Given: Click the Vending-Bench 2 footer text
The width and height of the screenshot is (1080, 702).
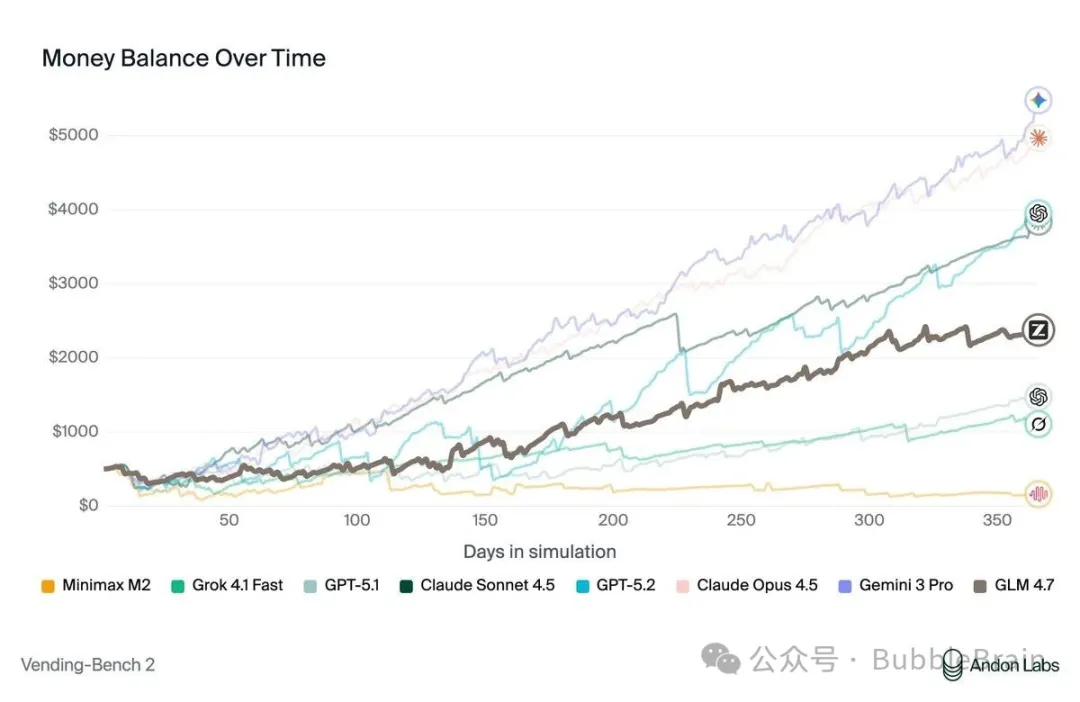Looking at the screenshot, I should [88, 664].
